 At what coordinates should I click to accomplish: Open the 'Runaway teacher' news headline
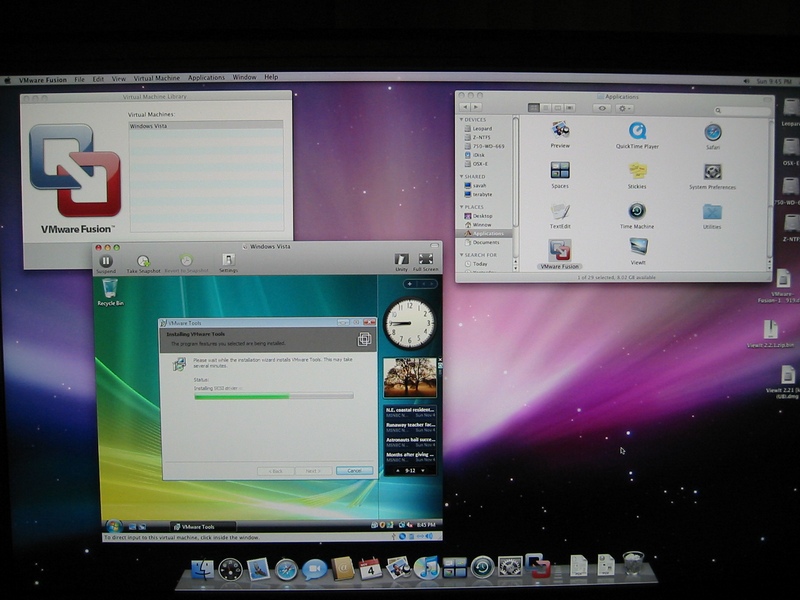pos(410,427)
